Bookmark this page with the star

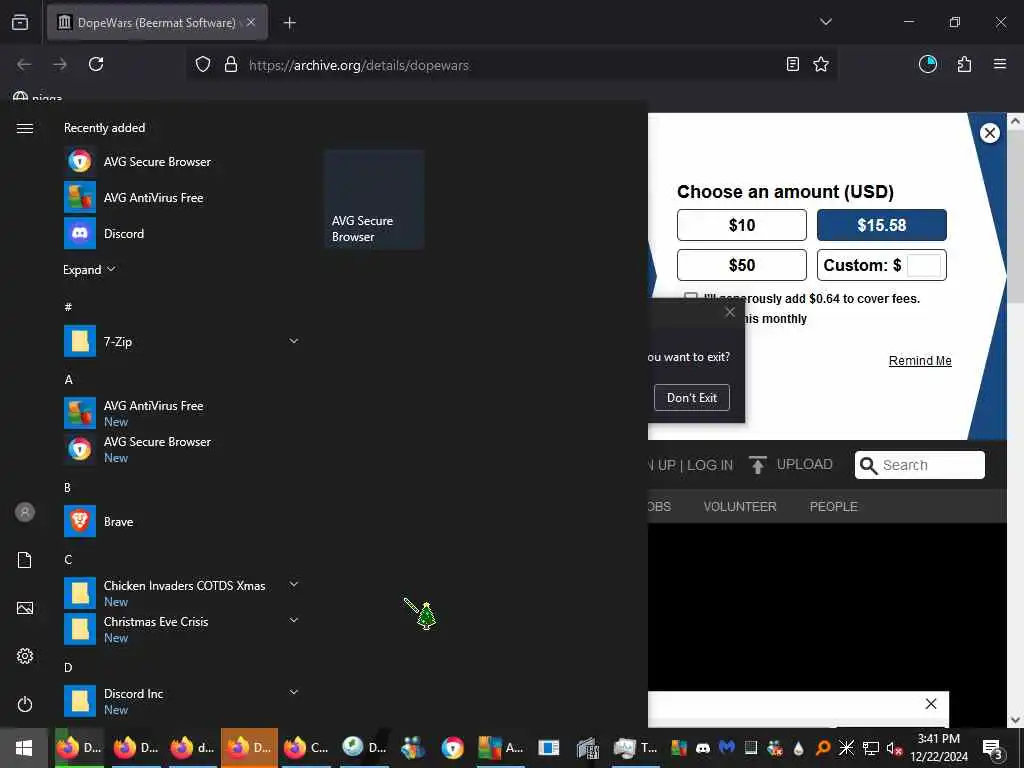tap(821, 64)
